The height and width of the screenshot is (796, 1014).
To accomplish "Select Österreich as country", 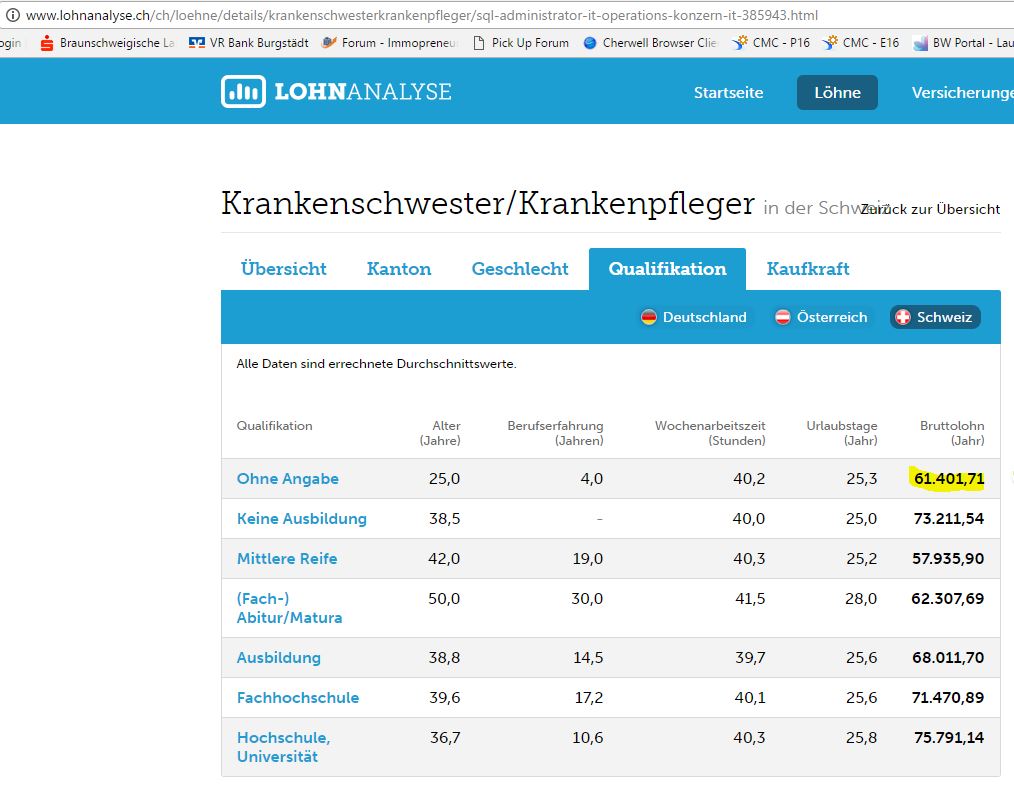I will [x=821, y=317].
